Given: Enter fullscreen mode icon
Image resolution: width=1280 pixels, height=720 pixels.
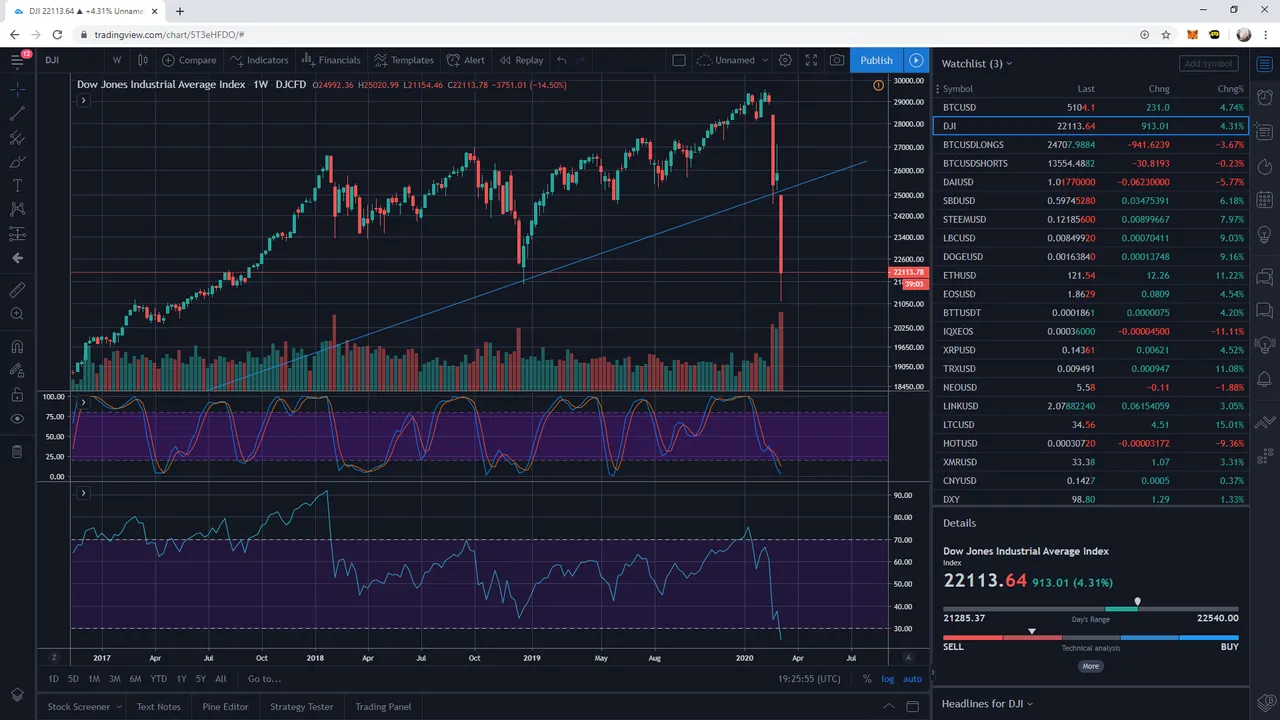Looking at the screenshot, I should coord(811,60).
